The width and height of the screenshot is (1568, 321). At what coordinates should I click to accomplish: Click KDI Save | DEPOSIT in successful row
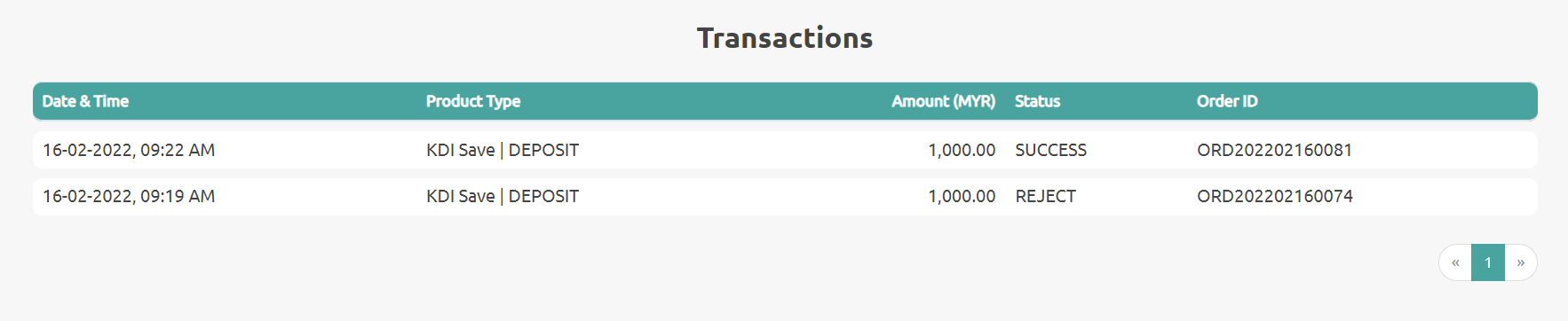(x=503, y=150)
